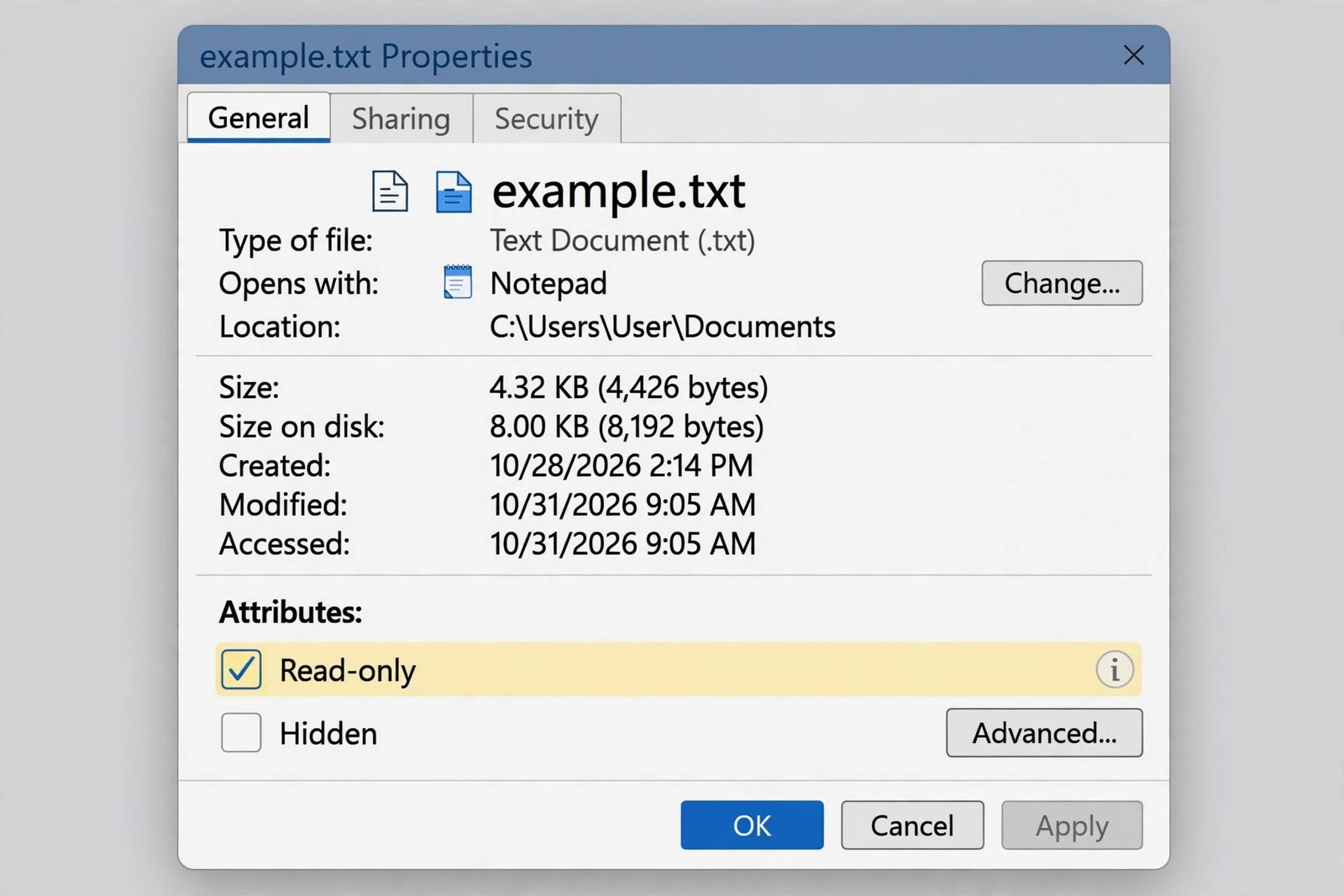Click the size on disk value 8.00 KB
Image resolution: width=1344 pixels, height=896 pixels.
(x=627, y=427)
